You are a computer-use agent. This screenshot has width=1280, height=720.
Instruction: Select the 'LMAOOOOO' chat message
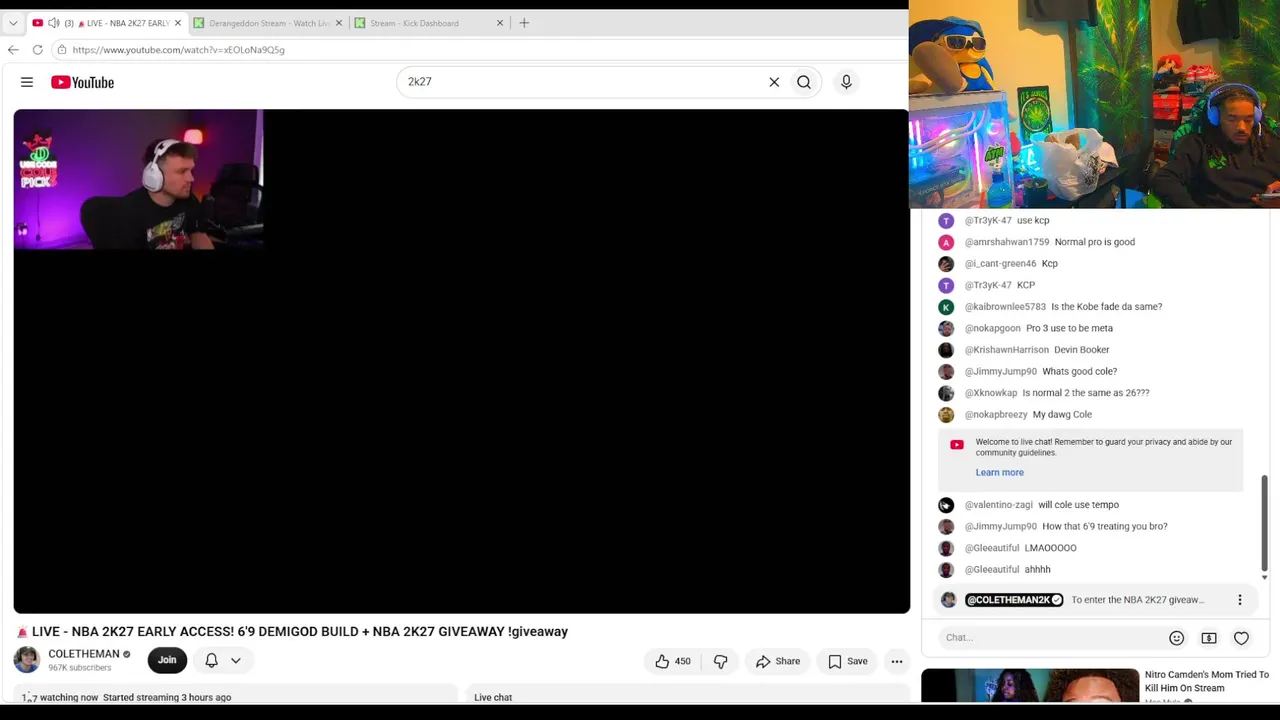(x=1051, y=548)
